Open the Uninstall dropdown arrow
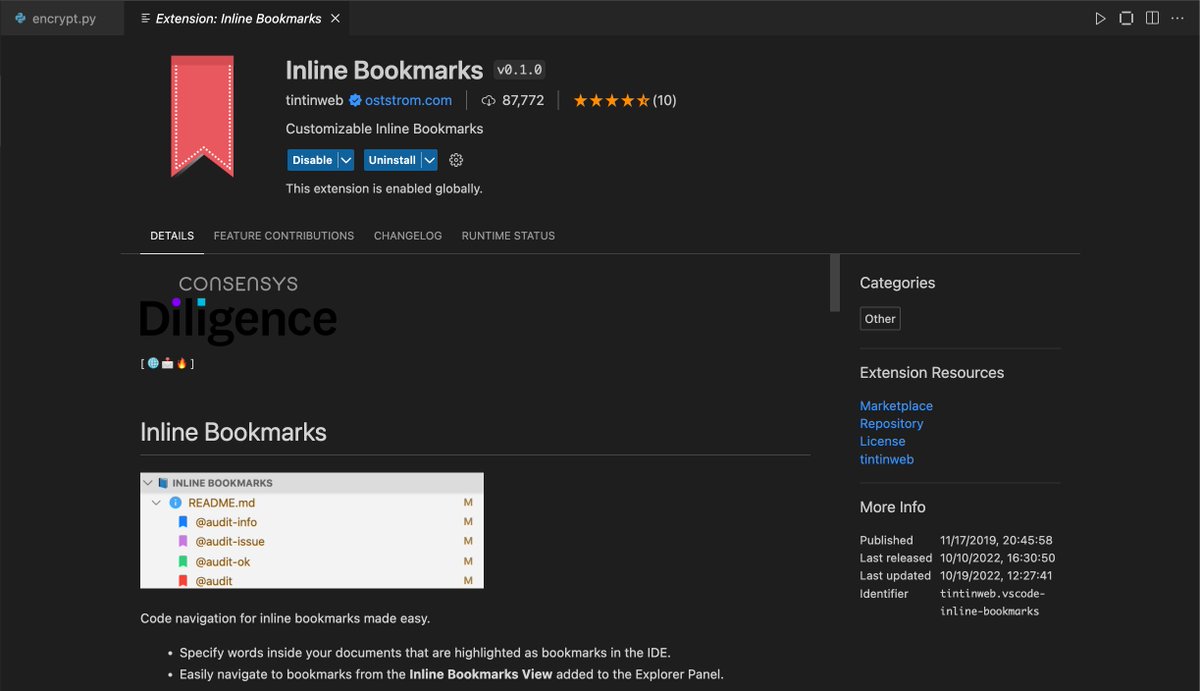Image resolution: width=1200 pixels, height=691 pixels. 429,160
